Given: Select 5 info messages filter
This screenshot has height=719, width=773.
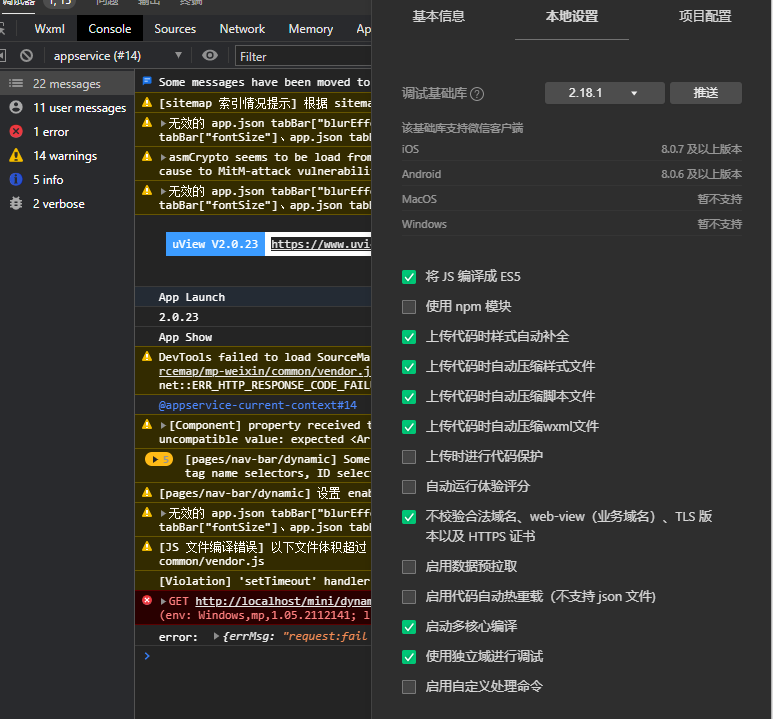Looking at the screenshot, I should point(47,180).
